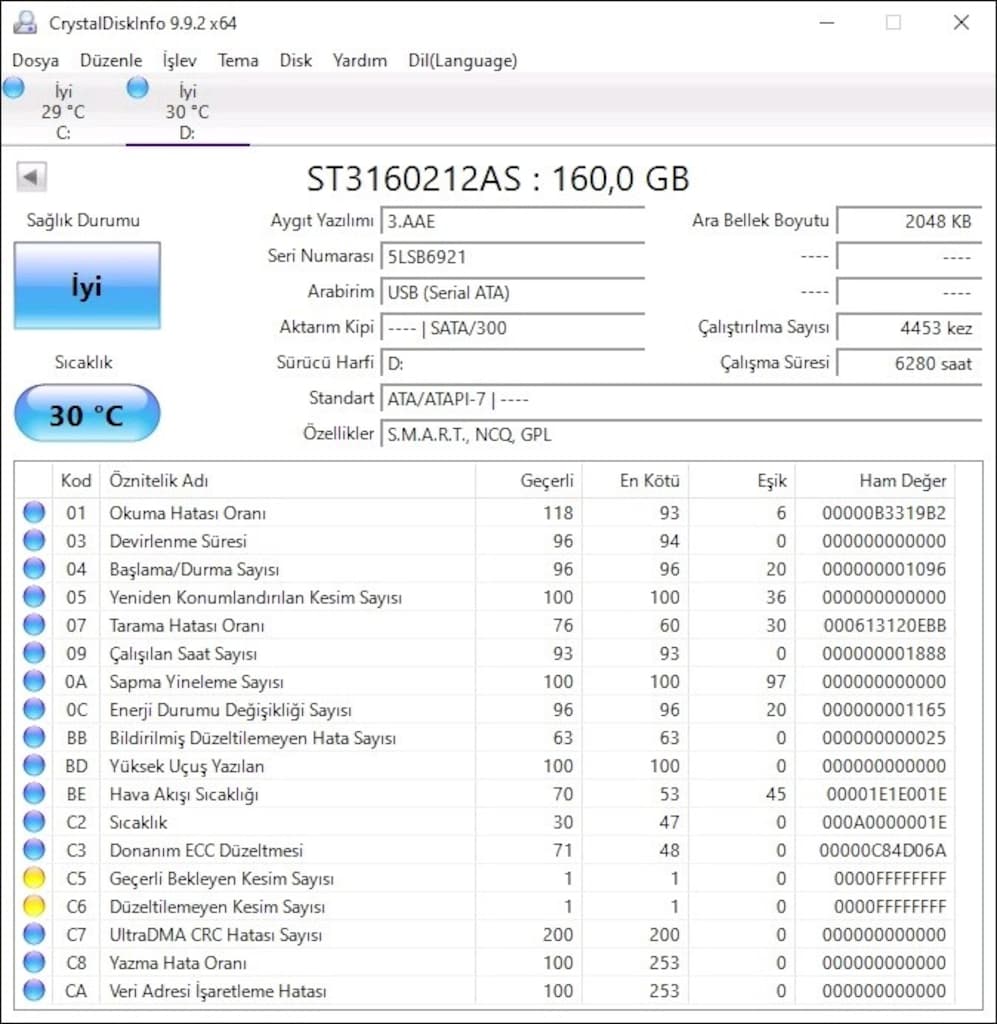Select the C: disk tab
The width and height of the screenshot is (997, 1024).
click(x=63, y=111)
